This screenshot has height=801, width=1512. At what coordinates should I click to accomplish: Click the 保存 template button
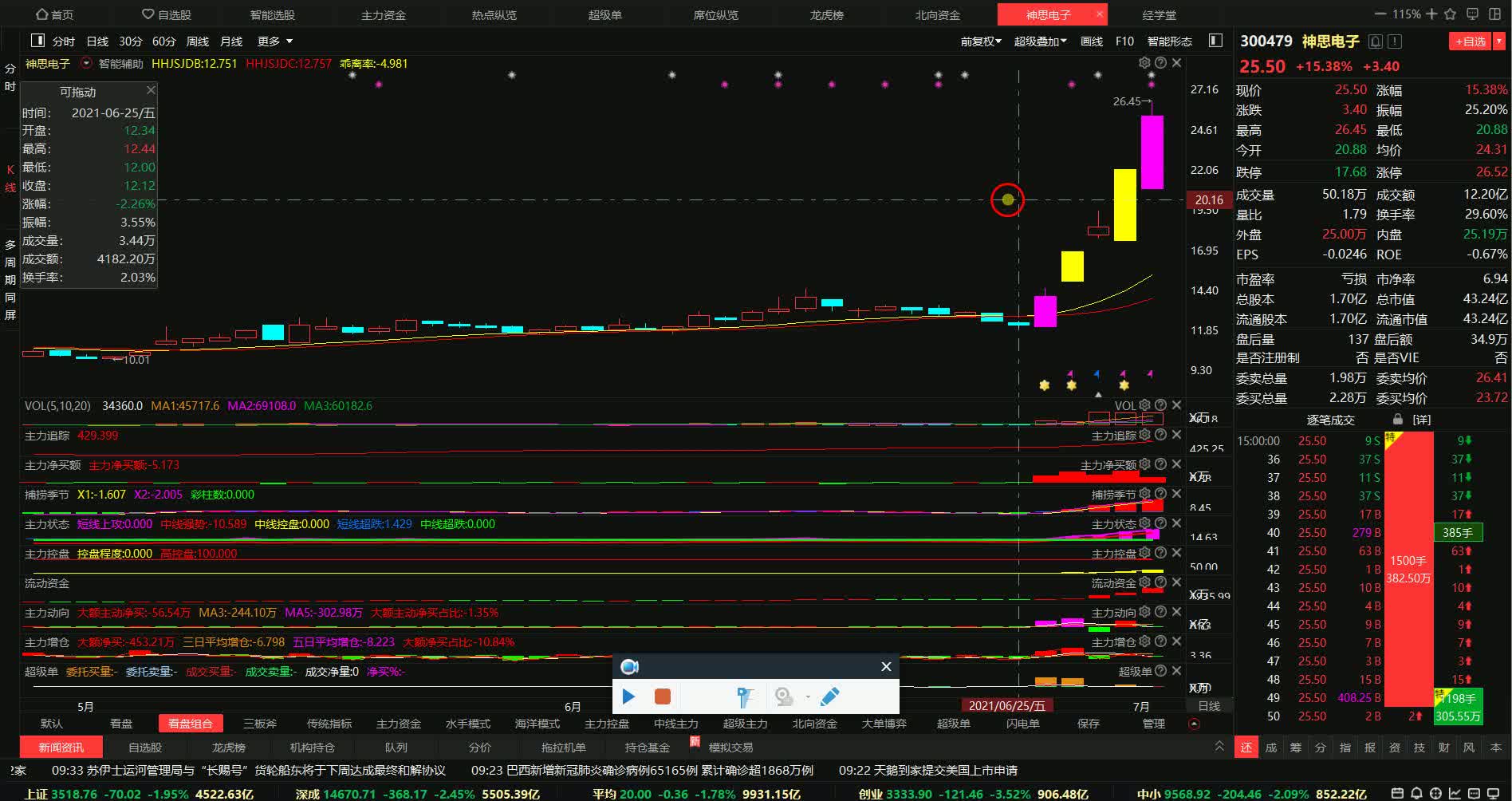pyautogui.click(x=1088, y=724)
